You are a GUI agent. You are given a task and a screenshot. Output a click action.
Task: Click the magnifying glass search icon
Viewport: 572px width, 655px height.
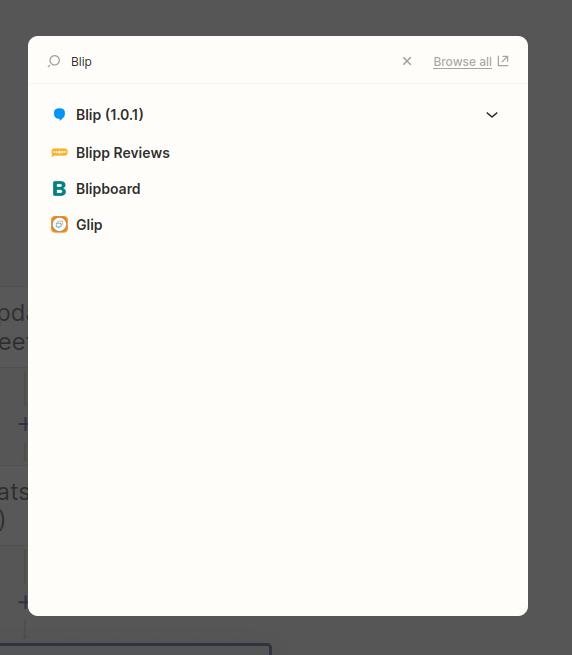(x=54, y=61)
